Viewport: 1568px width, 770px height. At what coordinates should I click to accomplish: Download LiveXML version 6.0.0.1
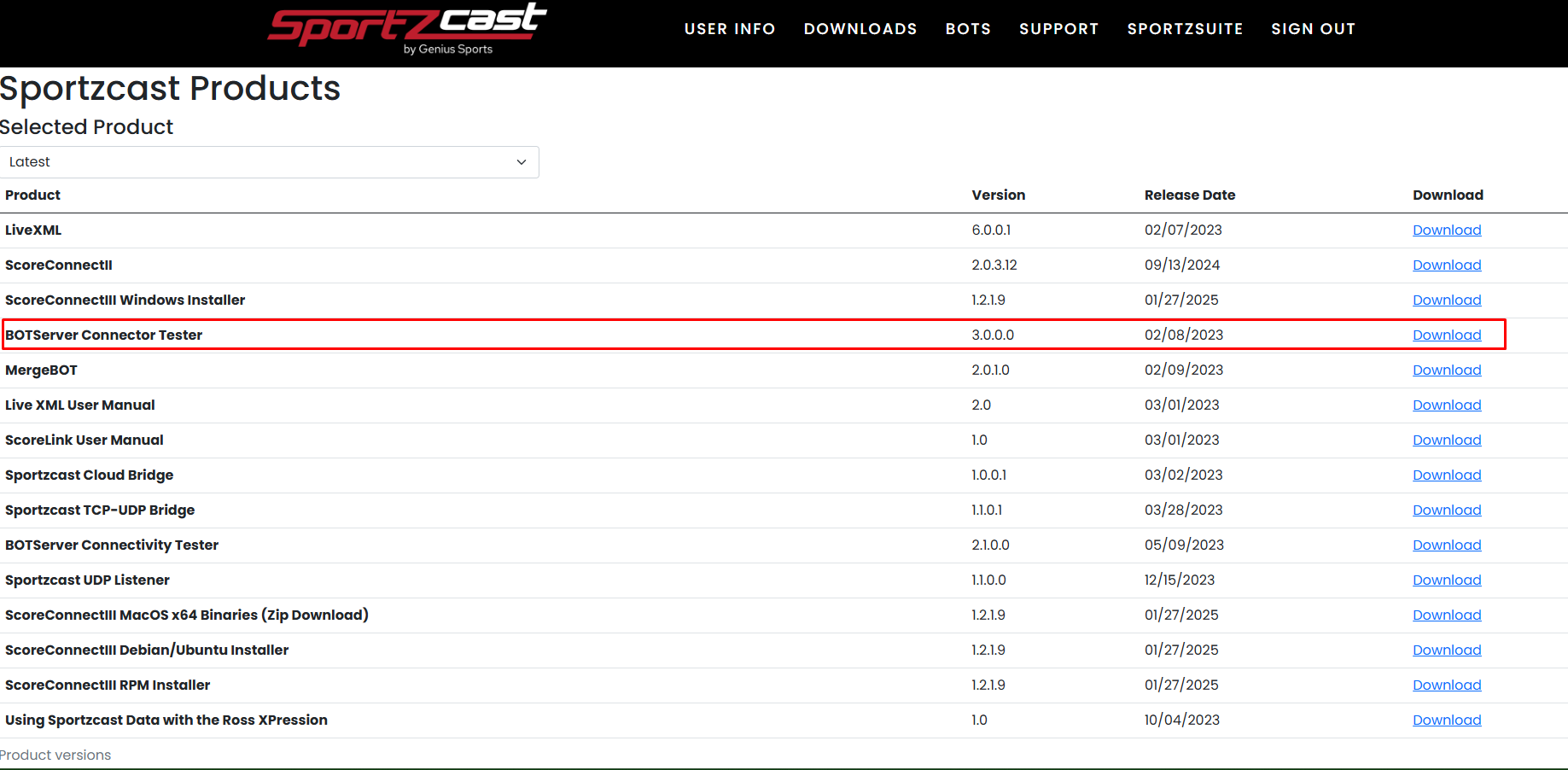click(x=1447, y=230)
